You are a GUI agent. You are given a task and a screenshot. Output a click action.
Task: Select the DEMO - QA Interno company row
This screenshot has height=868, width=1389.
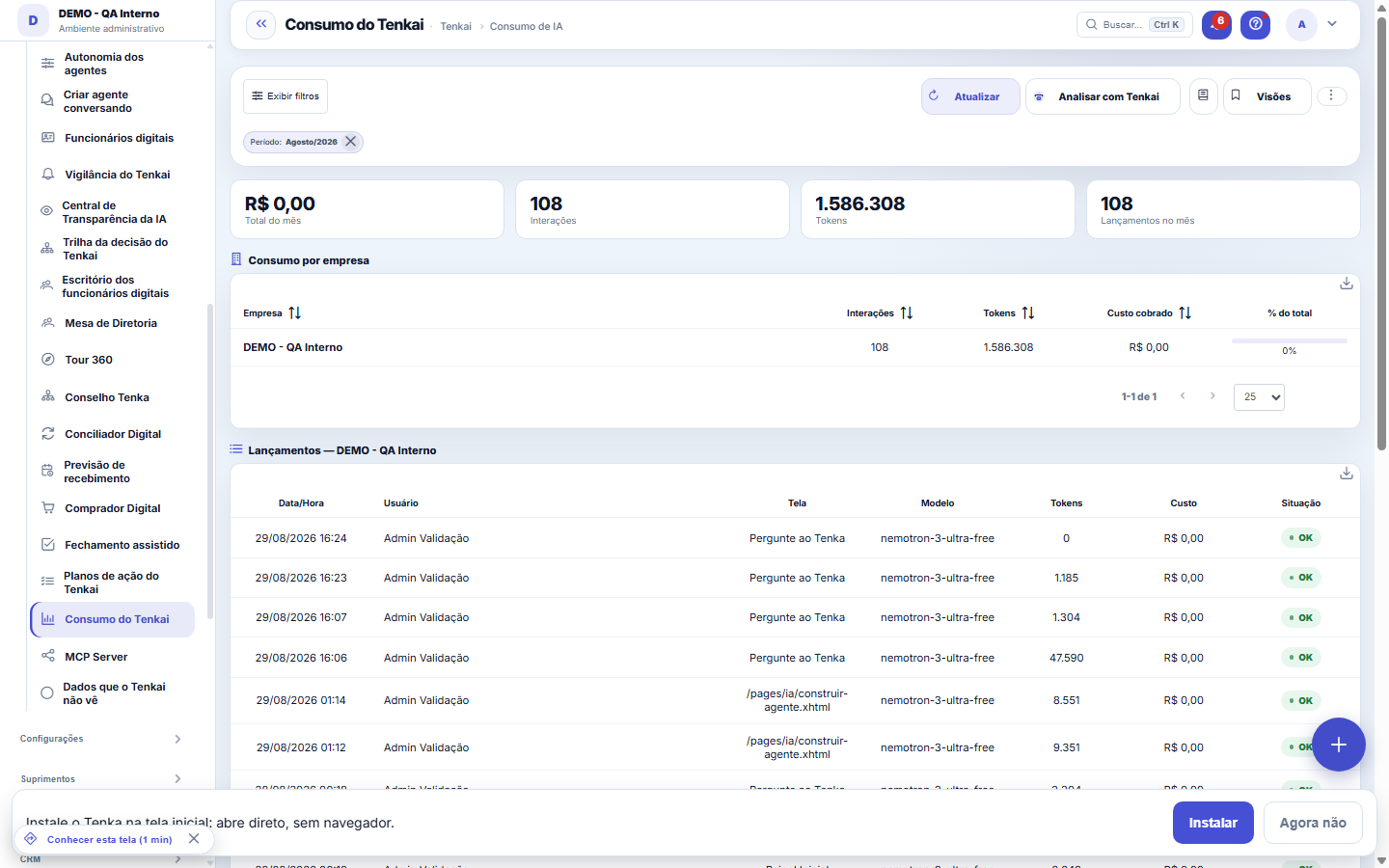click(x=795, y=347)
